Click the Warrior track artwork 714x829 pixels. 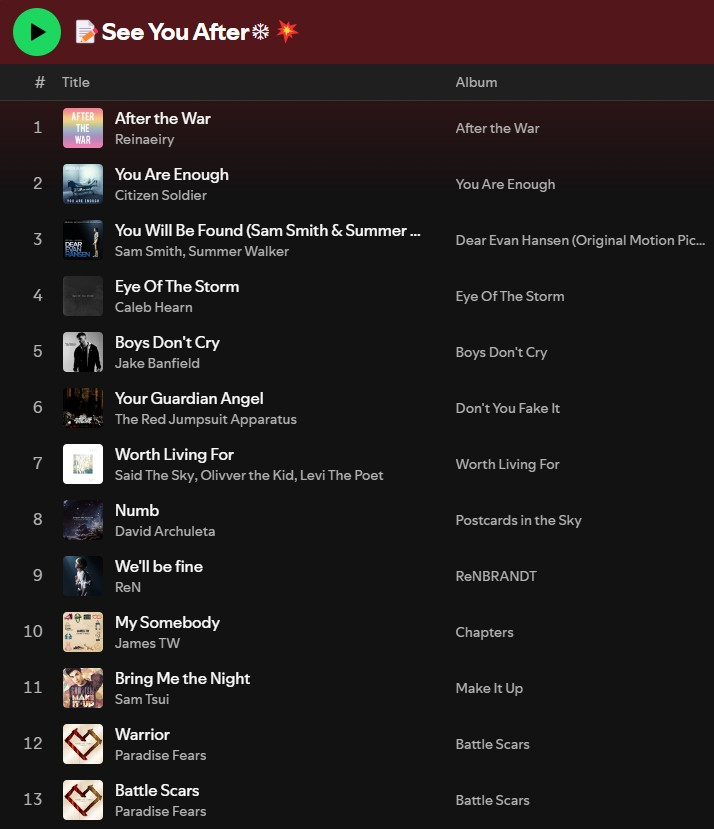(x=83, y=744)
